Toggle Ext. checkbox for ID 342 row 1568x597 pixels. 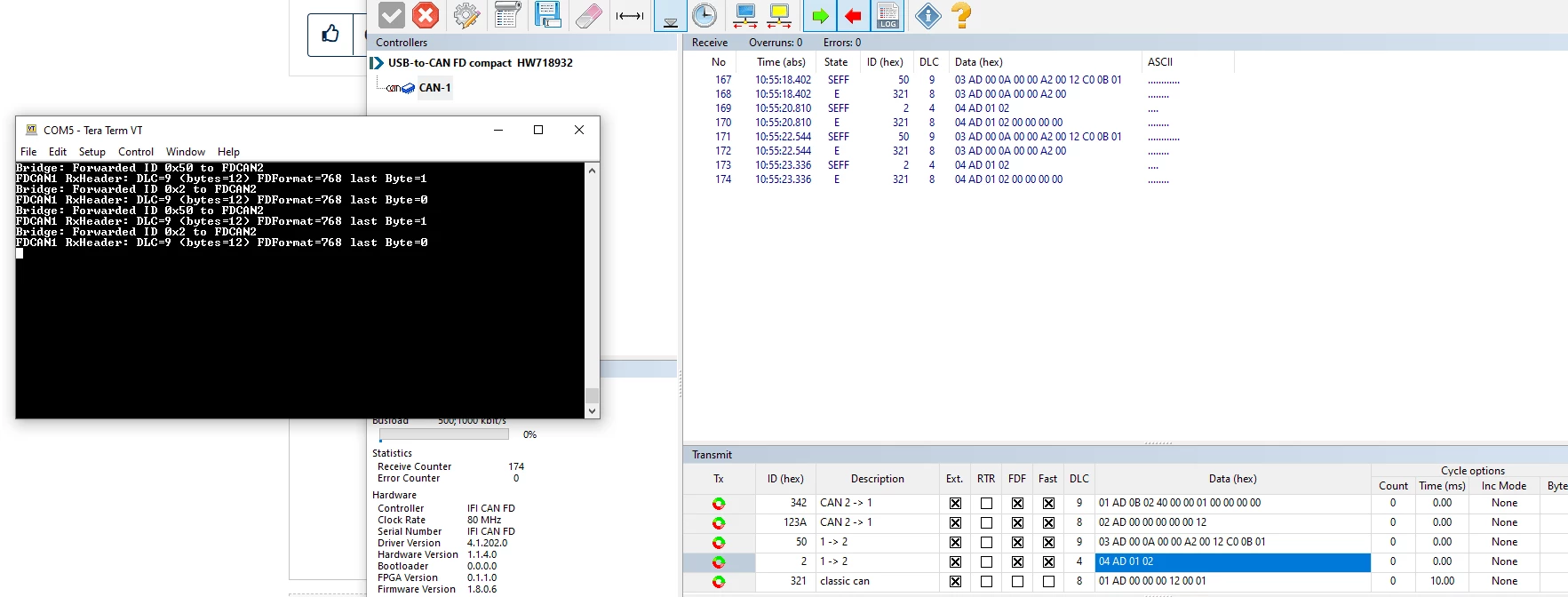[x=955, y=503]
